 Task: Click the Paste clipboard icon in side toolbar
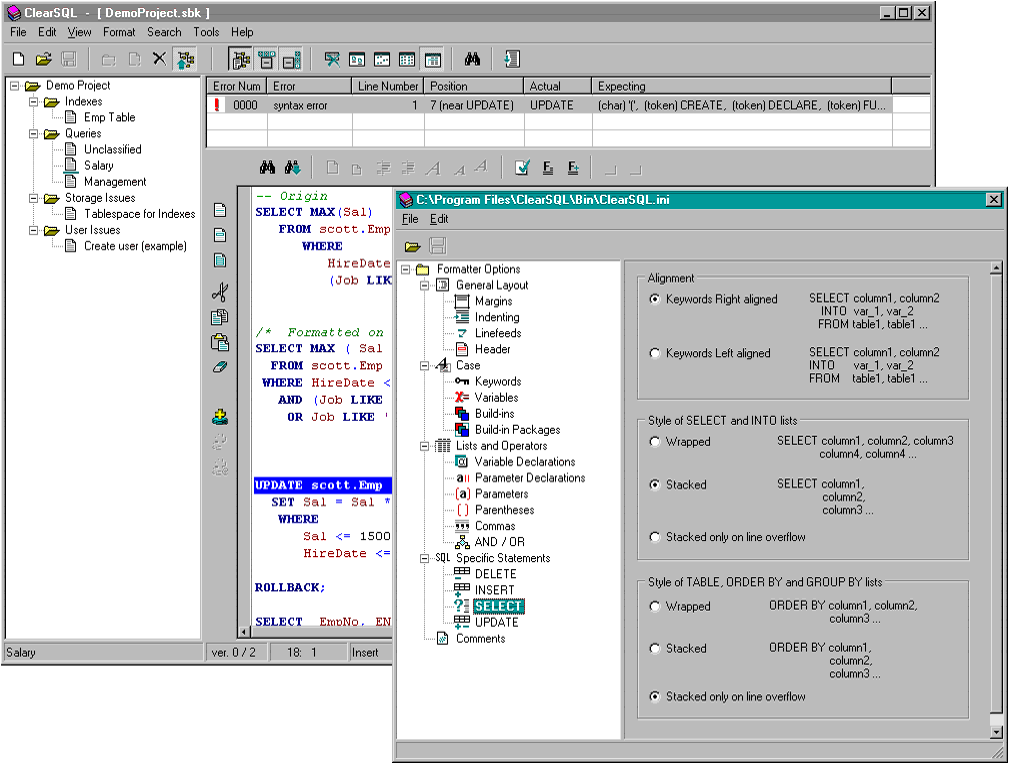(220, 341)
